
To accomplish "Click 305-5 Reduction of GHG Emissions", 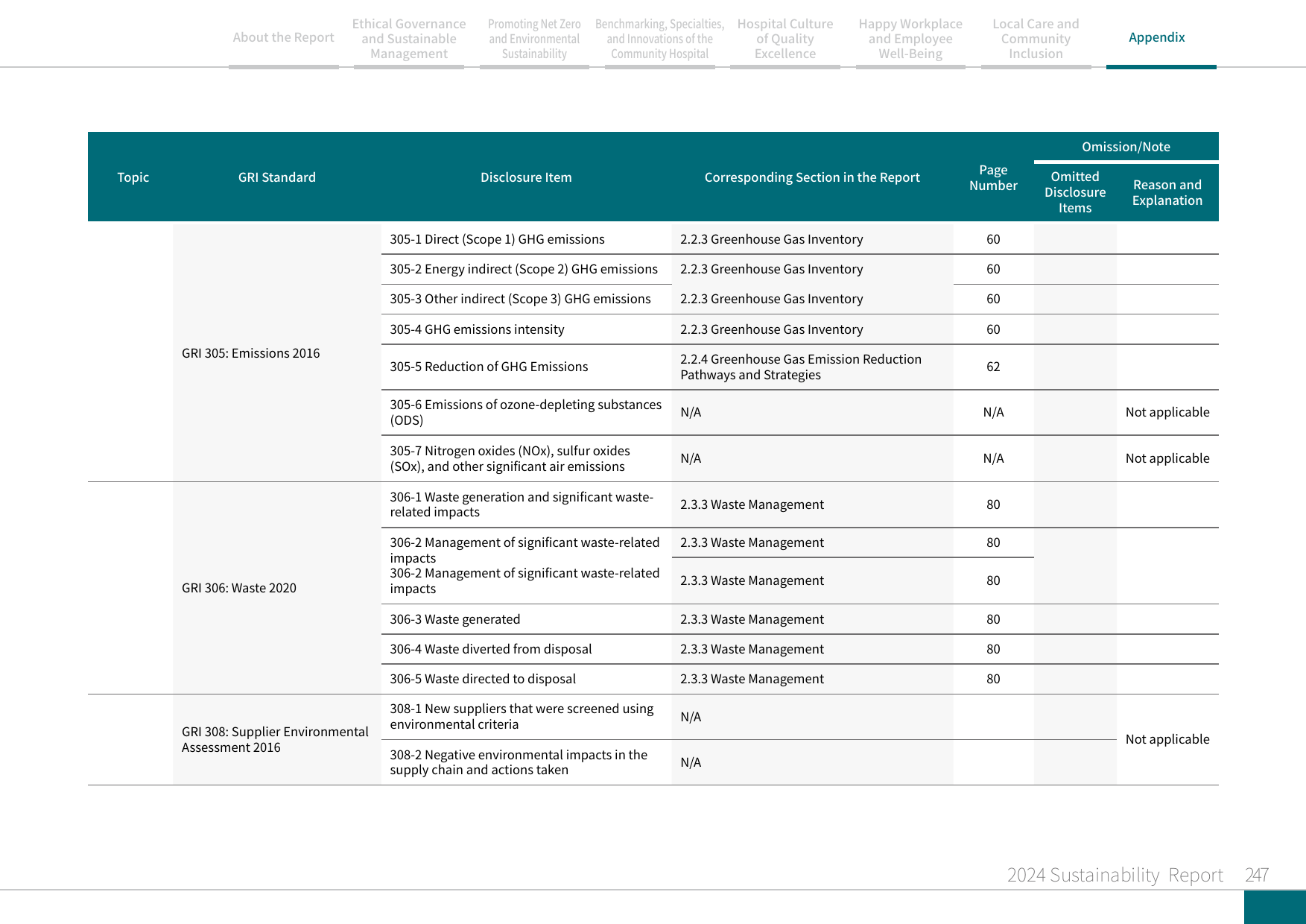I will point(489,367).
